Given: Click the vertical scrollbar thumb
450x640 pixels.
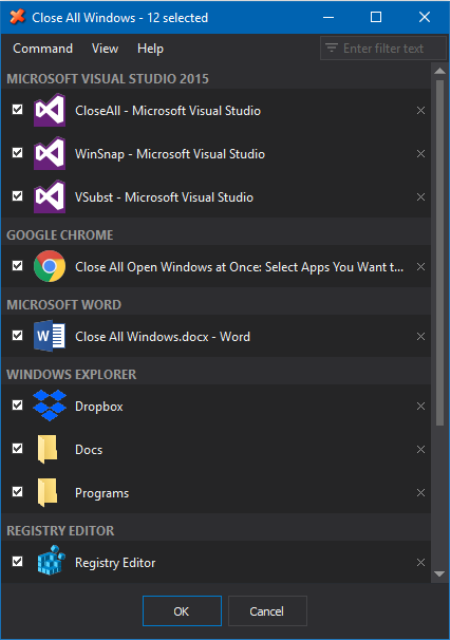Looking at the screenshot, I should [440, 253].
